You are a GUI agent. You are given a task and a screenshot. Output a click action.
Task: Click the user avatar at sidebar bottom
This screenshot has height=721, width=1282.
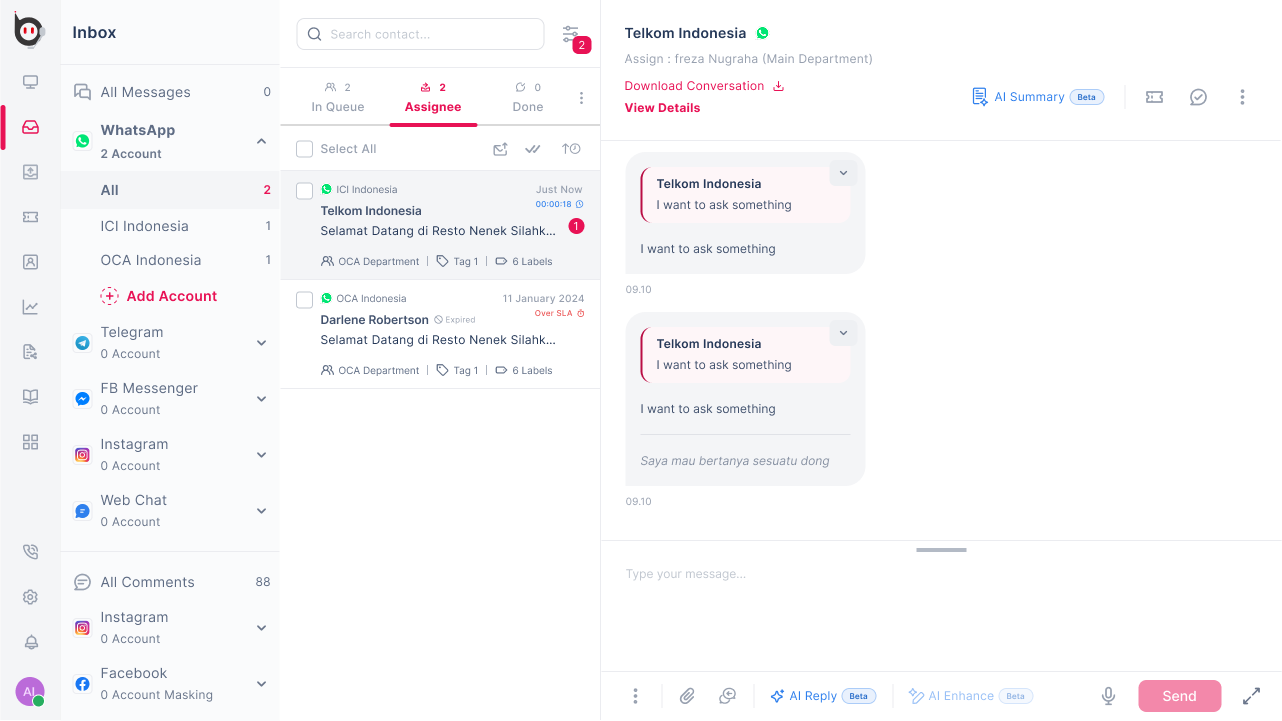pyautogui.click(x=30, y=692)
